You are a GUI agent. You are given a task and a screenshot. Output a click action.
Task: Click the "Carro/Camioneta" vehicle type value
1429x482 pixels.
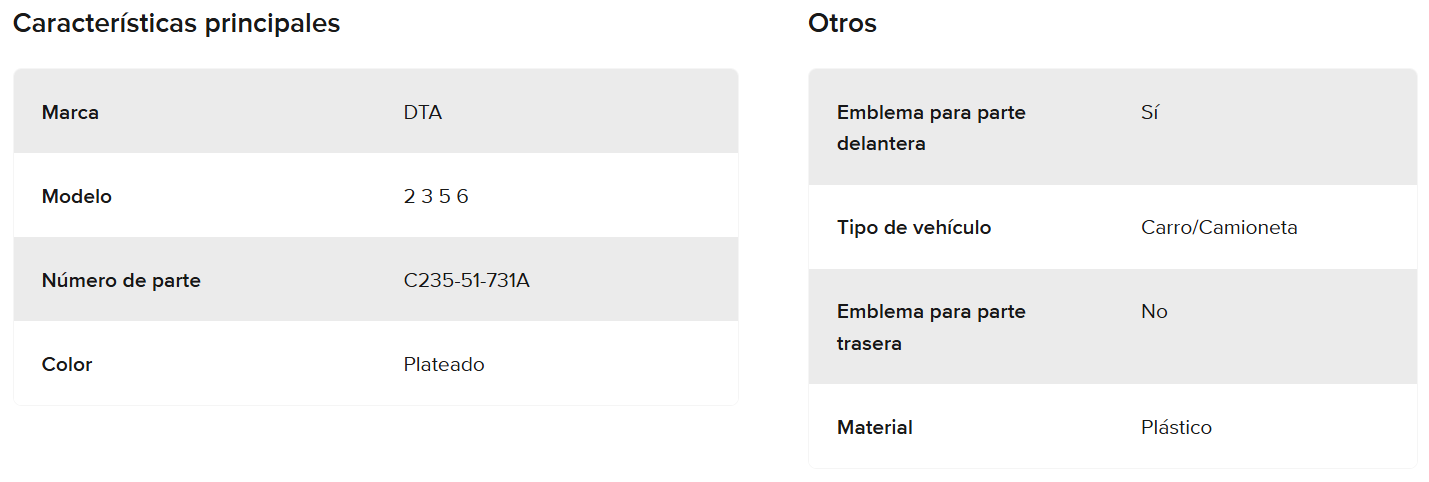(1219, 227)
